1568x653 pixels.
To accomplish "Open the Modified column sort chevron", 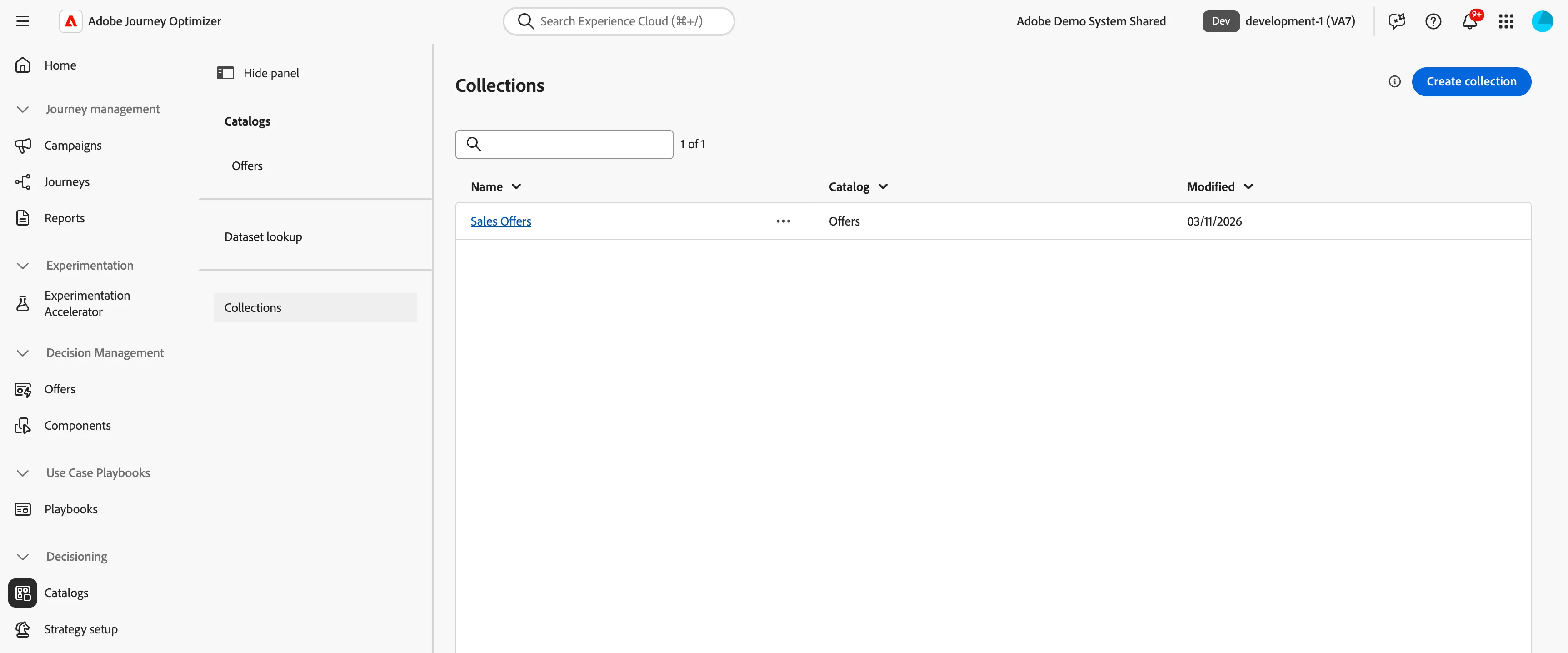I will 1248,187.
